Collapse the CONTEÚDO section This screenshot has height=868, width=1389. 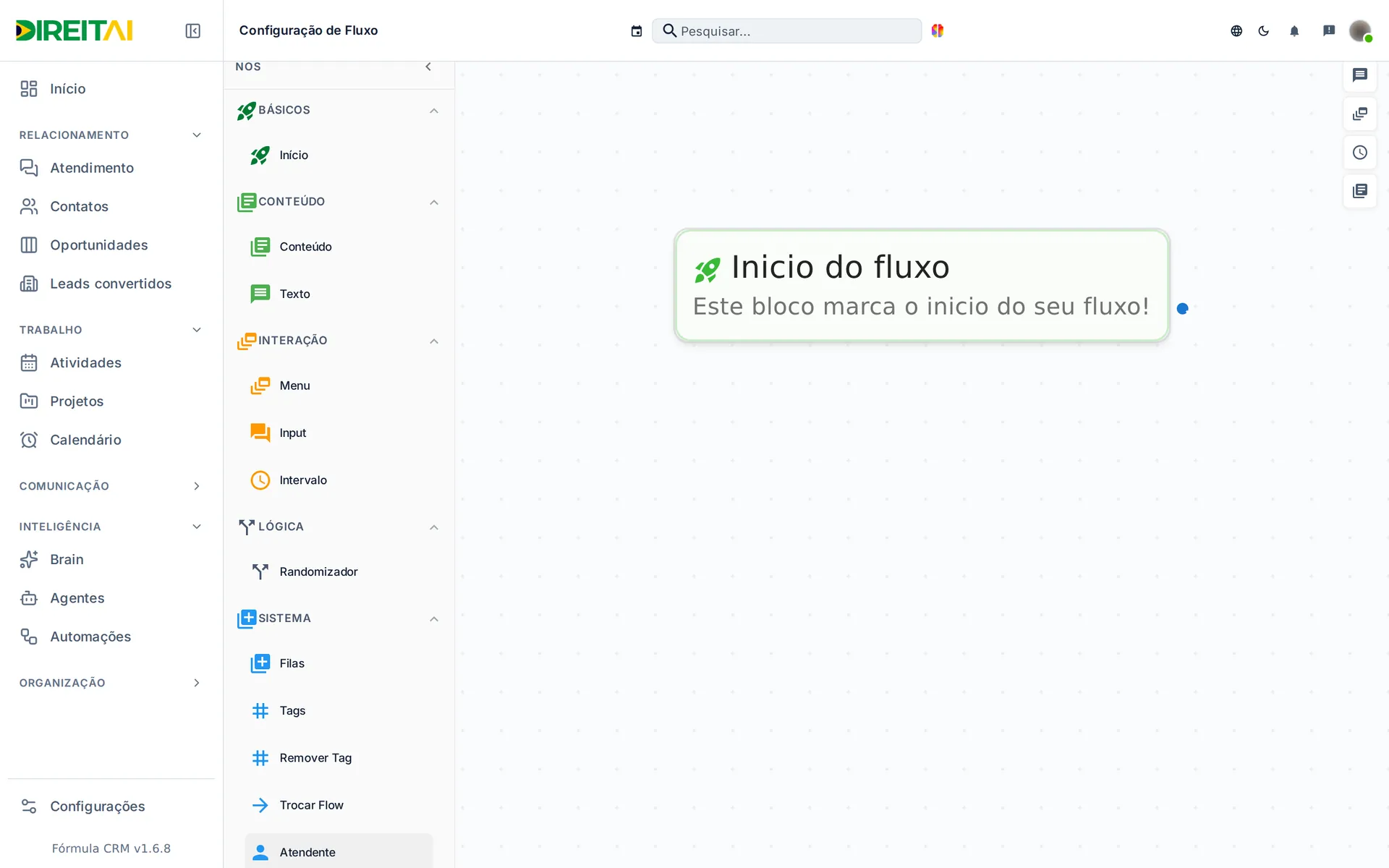[434, 202]
